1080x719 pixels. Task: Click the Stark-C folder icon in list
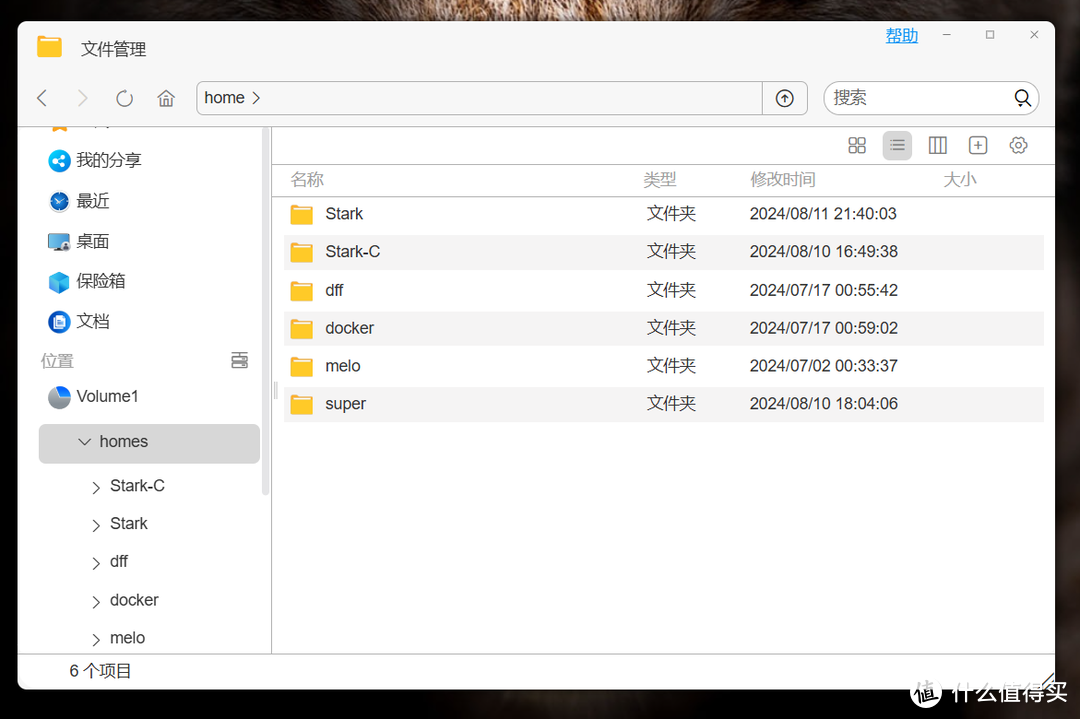click(x=301, y=252)
